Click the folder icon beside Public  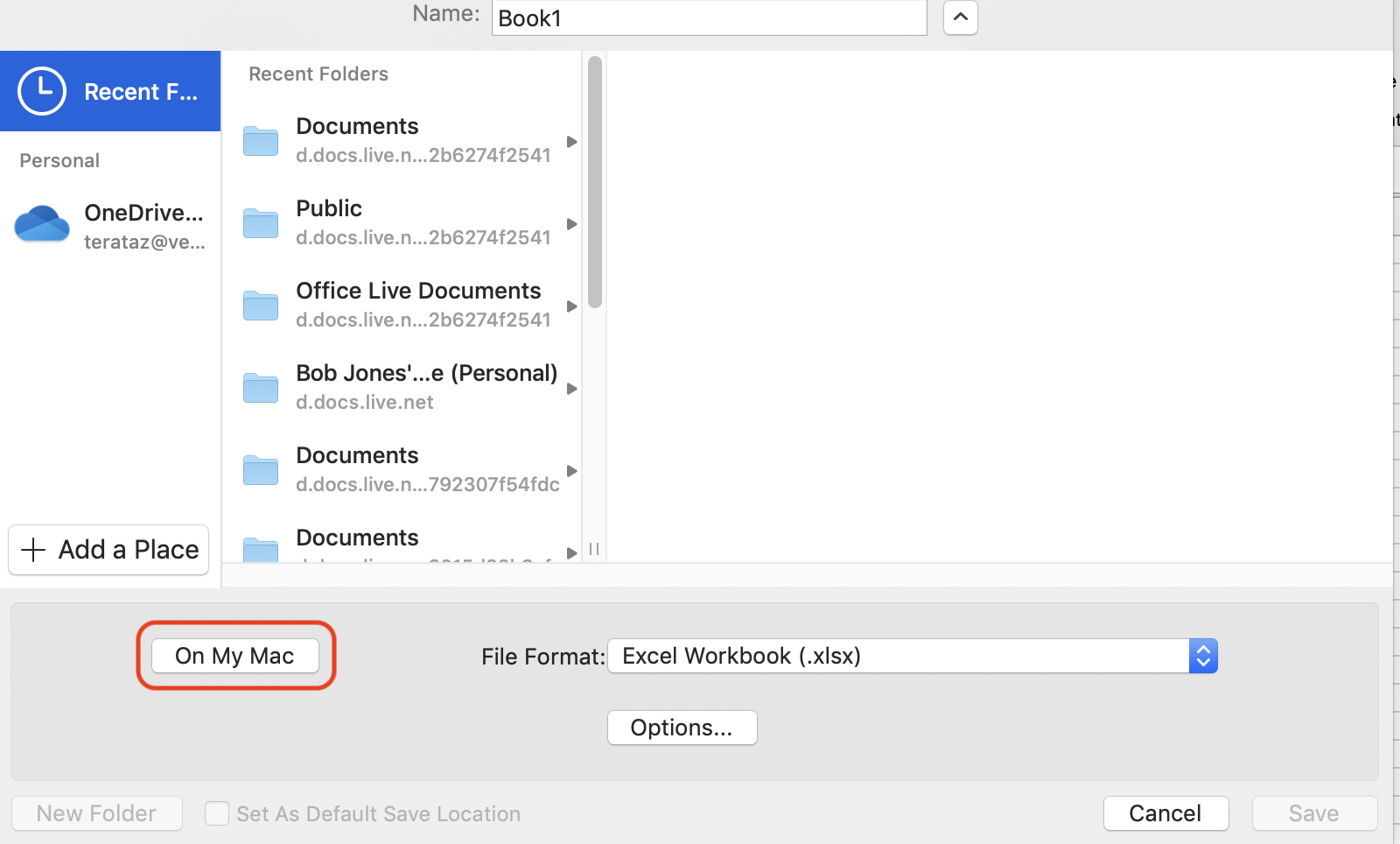click(x=261, y=223)
